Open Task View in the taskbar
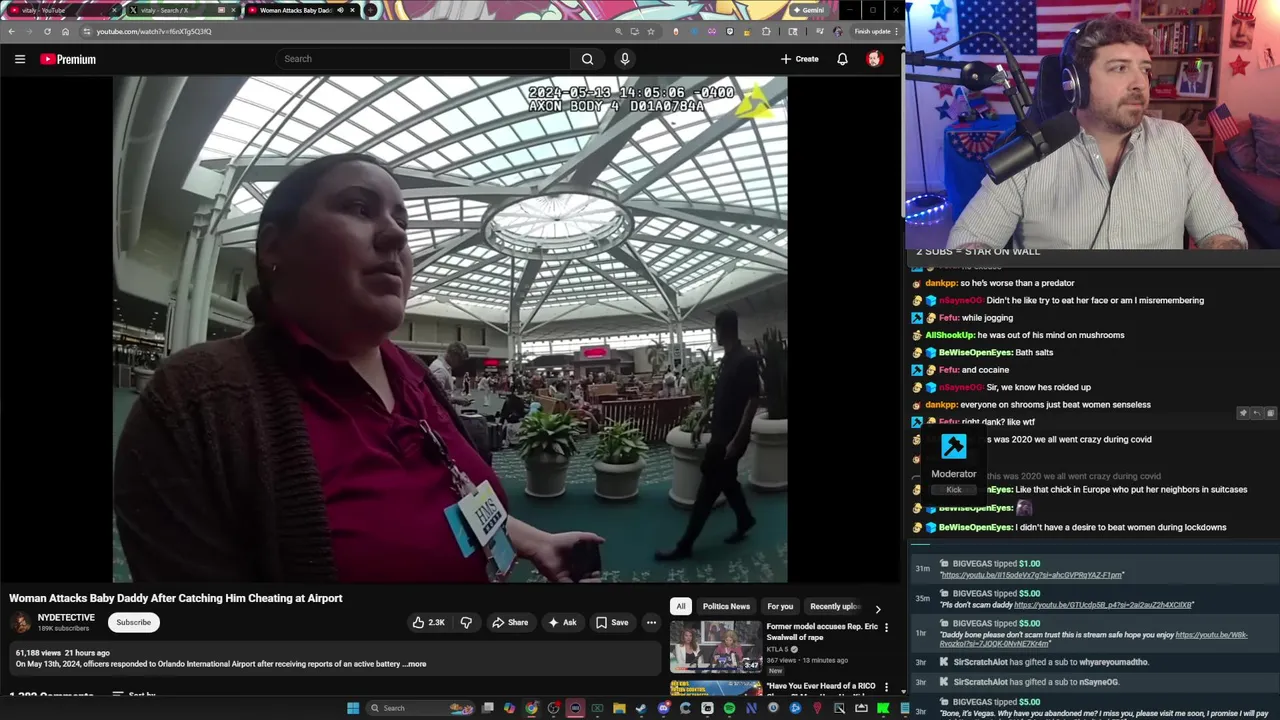The image size is (1280, 720). pos(487,708)
